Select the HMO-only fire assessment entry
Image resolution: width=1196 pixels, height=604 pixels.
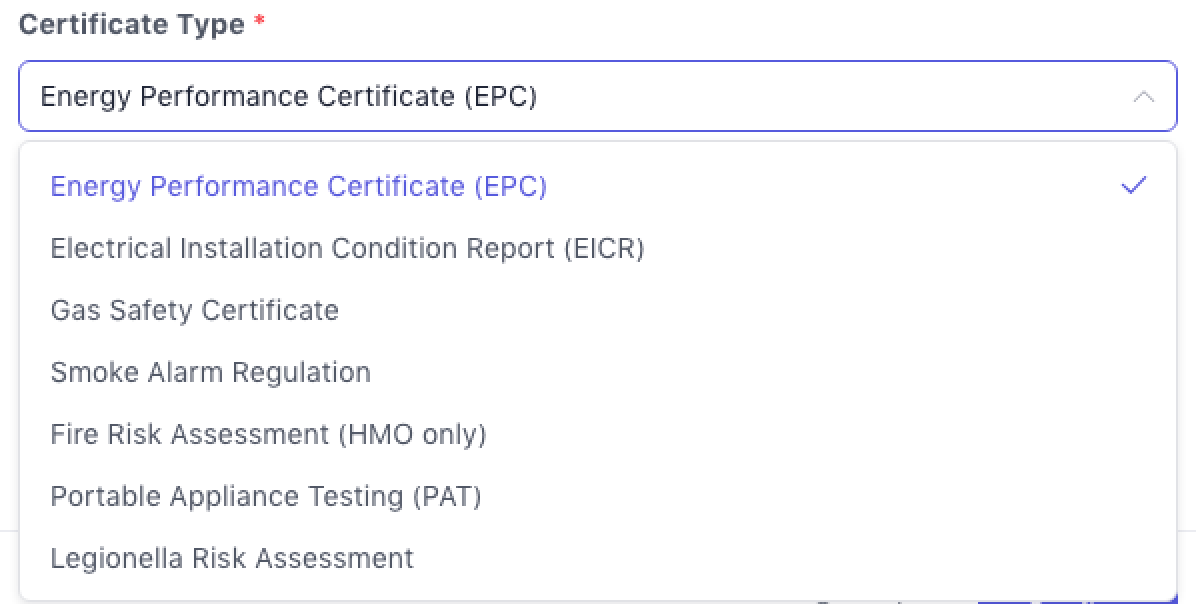click(x=268, y=434)
